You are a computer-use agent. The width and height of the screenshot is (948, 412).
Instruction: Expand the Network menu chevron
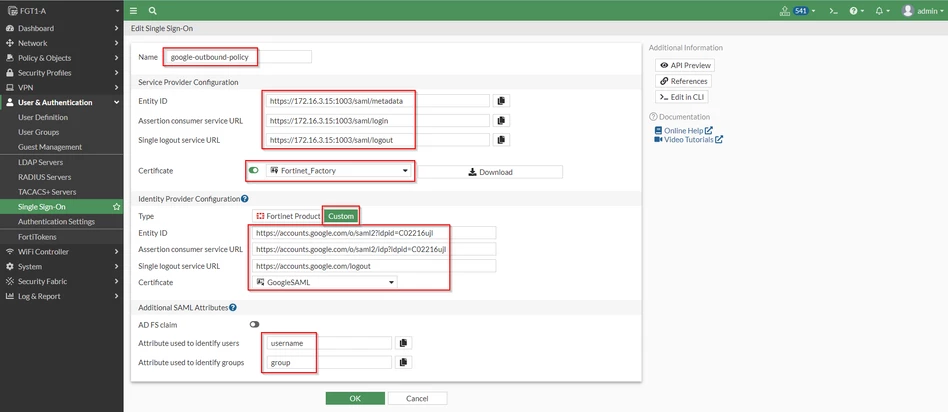pos(116,43)
